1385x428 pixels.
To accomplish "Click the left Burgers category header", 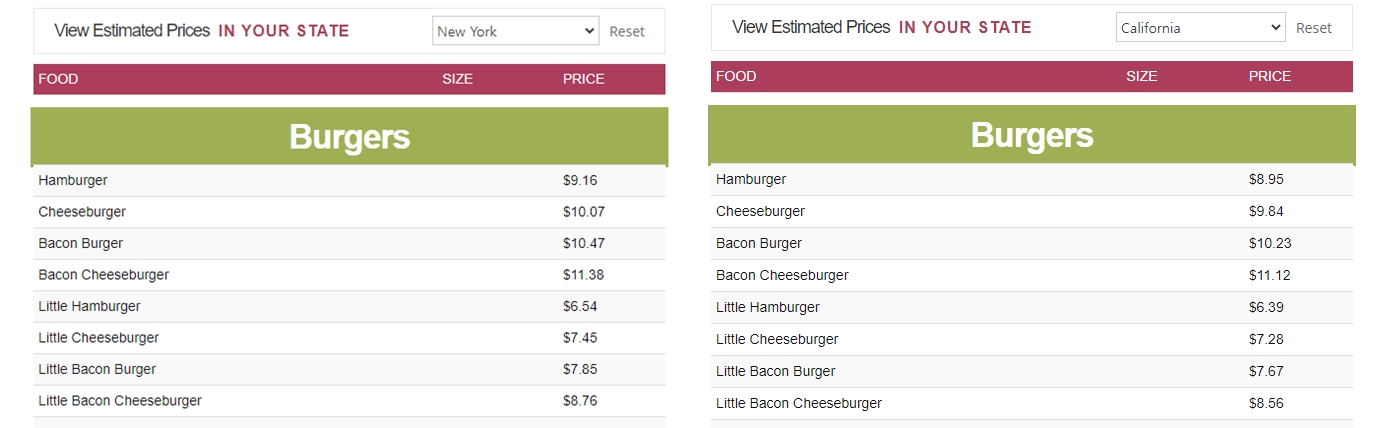I will coord(349,137).
